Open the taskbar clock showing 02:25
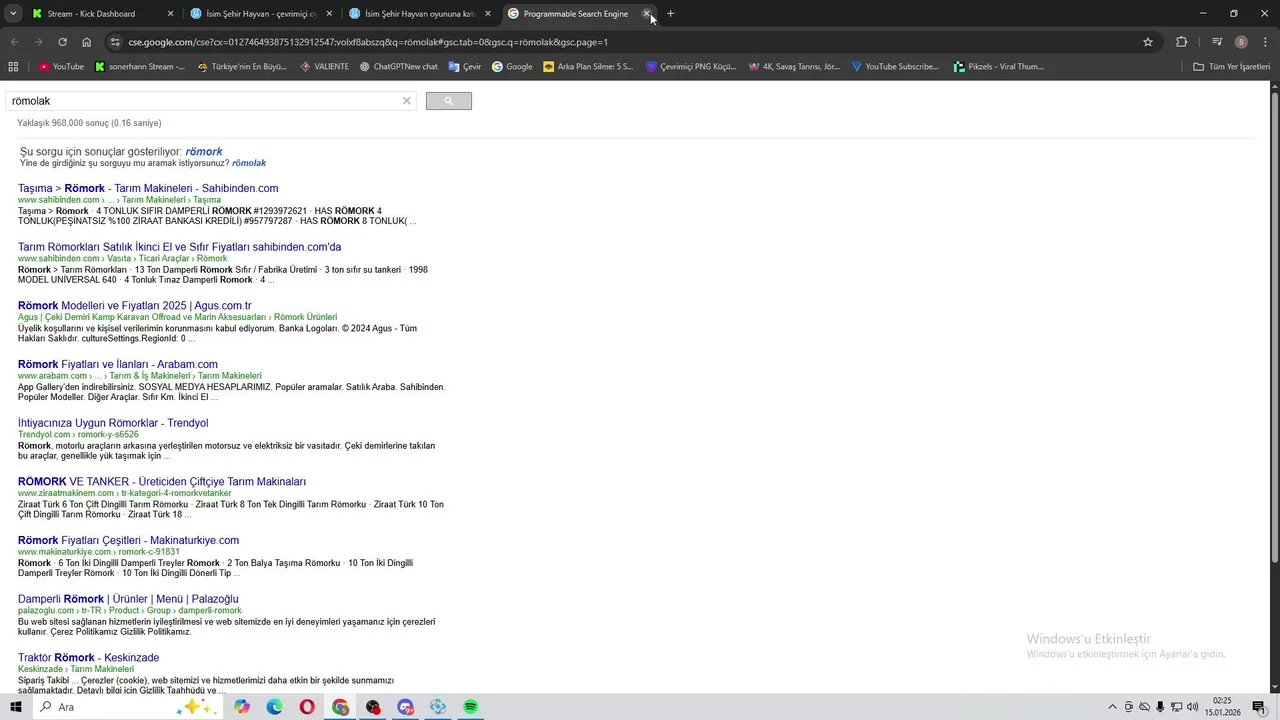Viewport: 1280px width, 720px height. [1222, 707]
